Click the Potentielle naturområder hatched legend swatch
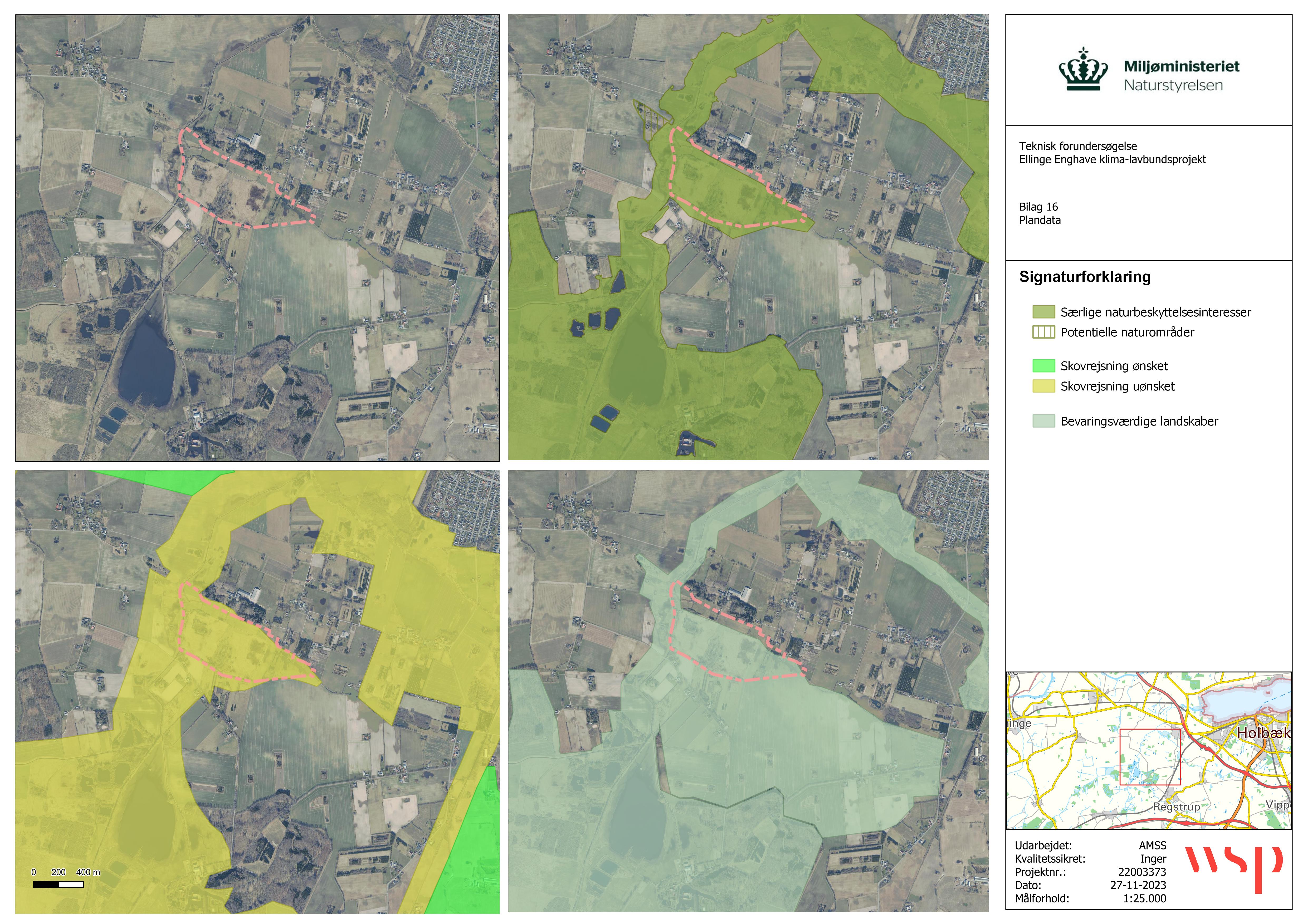The image size is (1307, 924). [1043, 332]
